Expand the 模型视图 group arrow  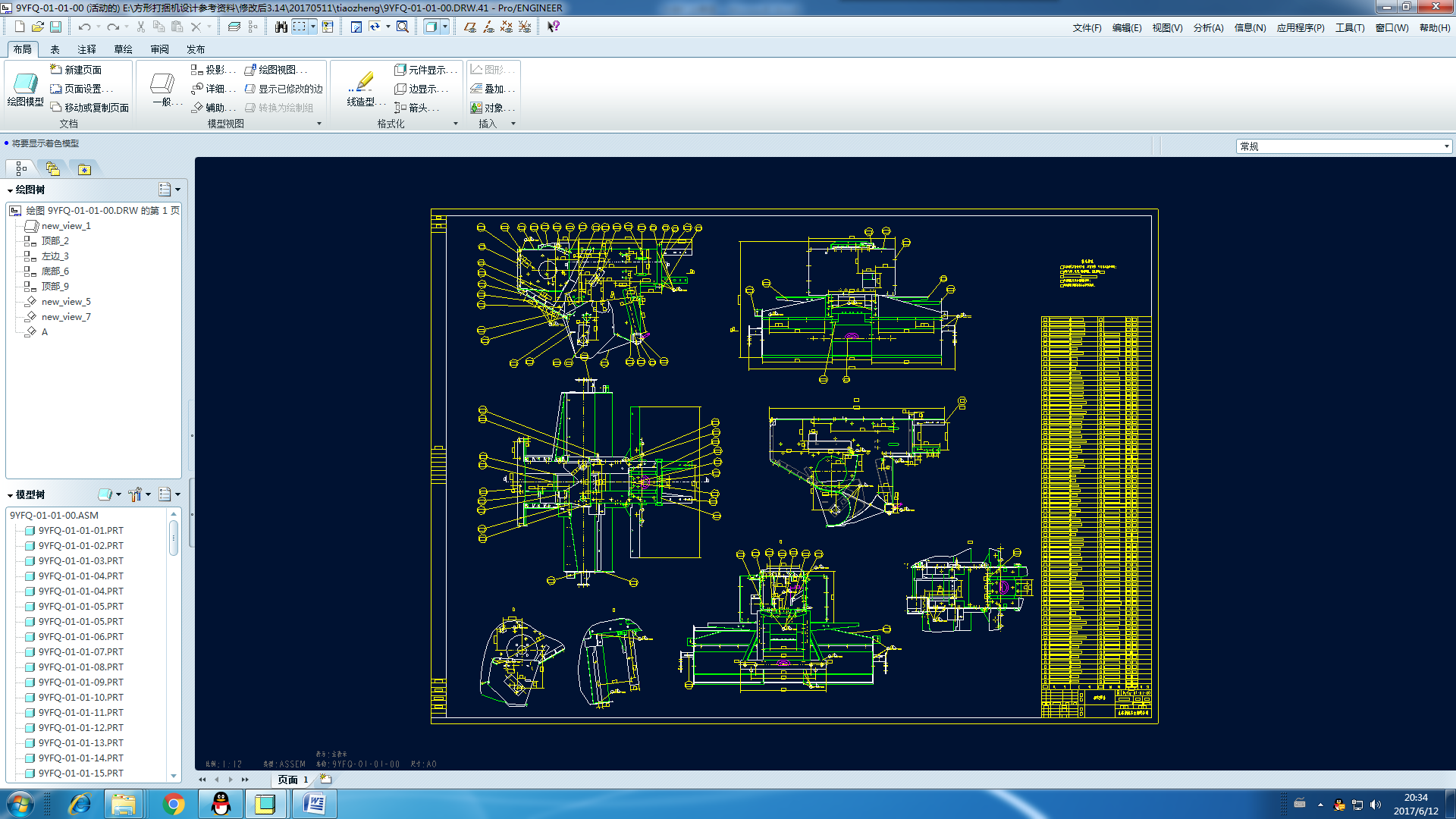pyautogui.click(x=318, y=124)
